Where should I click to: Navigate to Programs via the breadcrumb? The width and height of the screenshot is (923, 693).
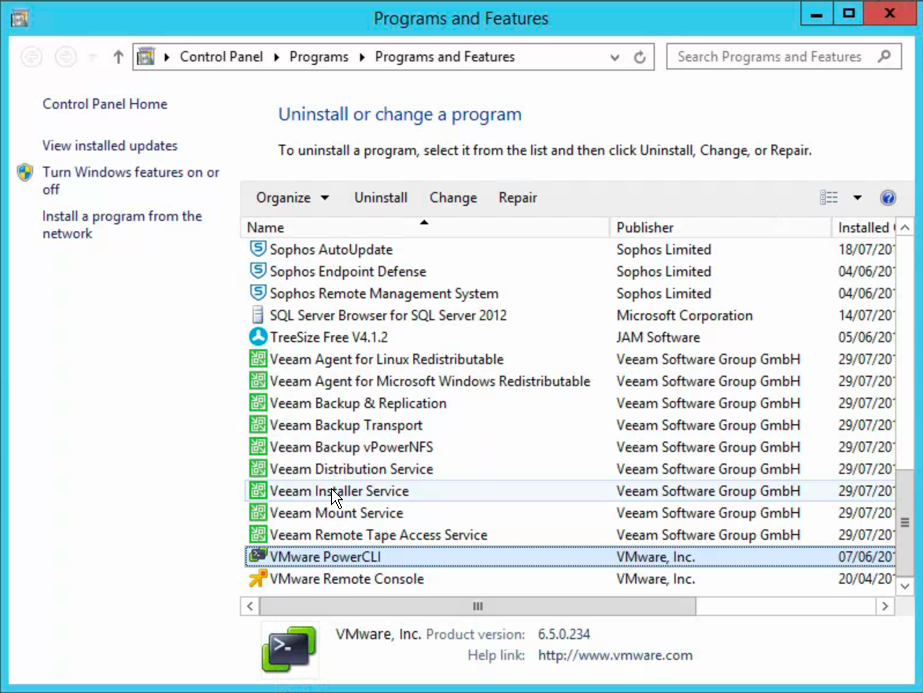point(318,56)
